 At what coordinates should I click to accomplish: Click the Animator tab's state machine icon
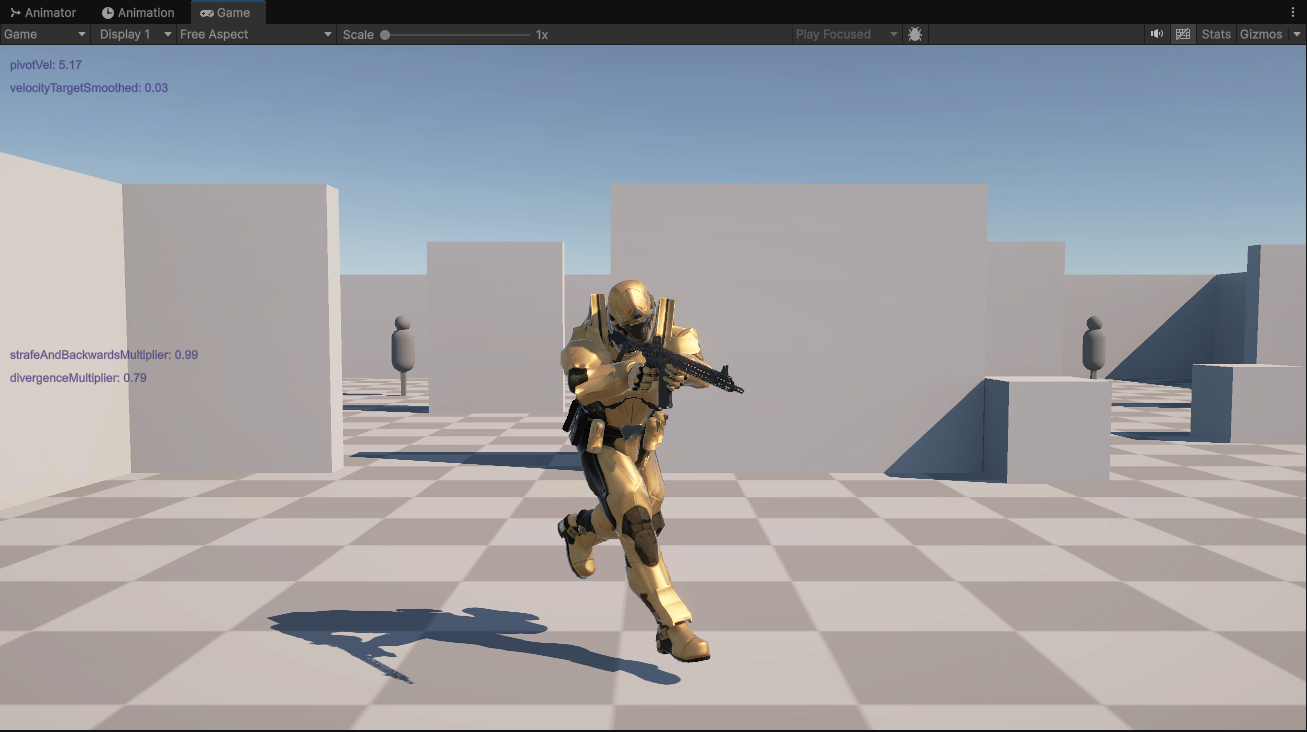tap(15, 13)
